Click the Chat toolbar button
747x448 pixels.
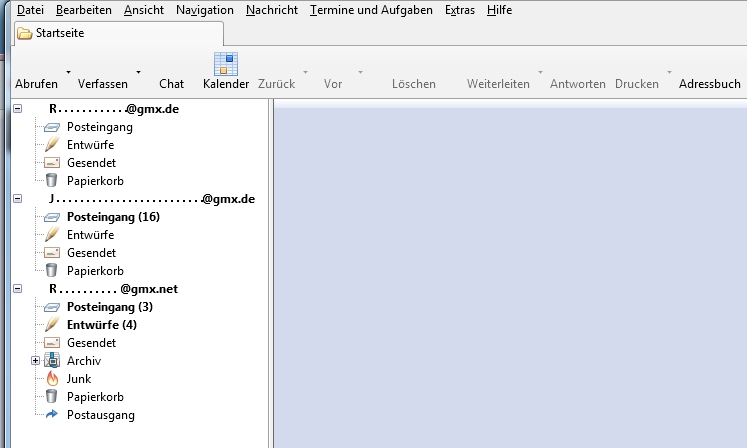point(171,84)
